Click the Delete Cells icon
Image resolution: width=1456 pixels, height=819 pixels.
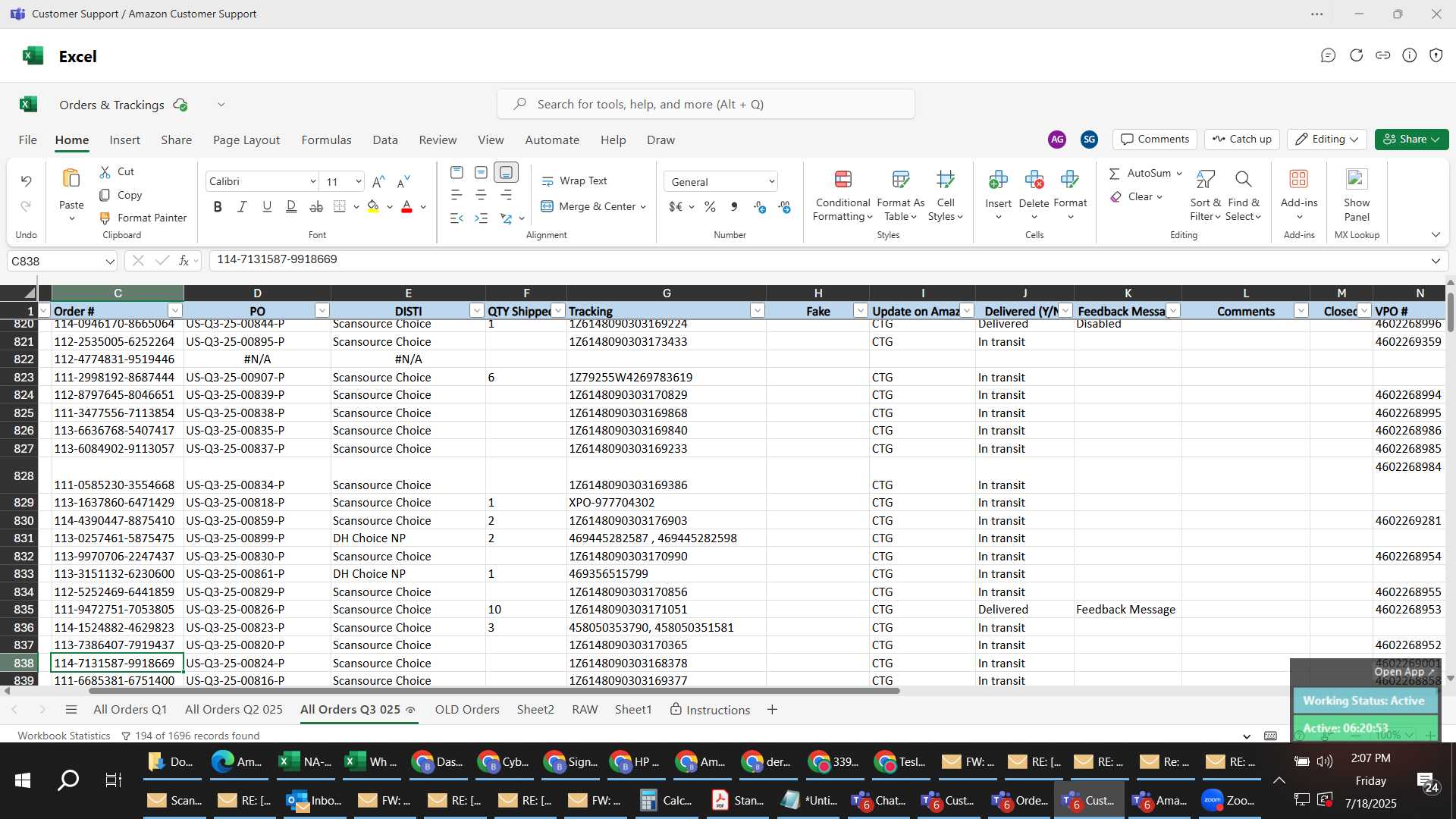pyautogui.click(x=1034, y=180)
